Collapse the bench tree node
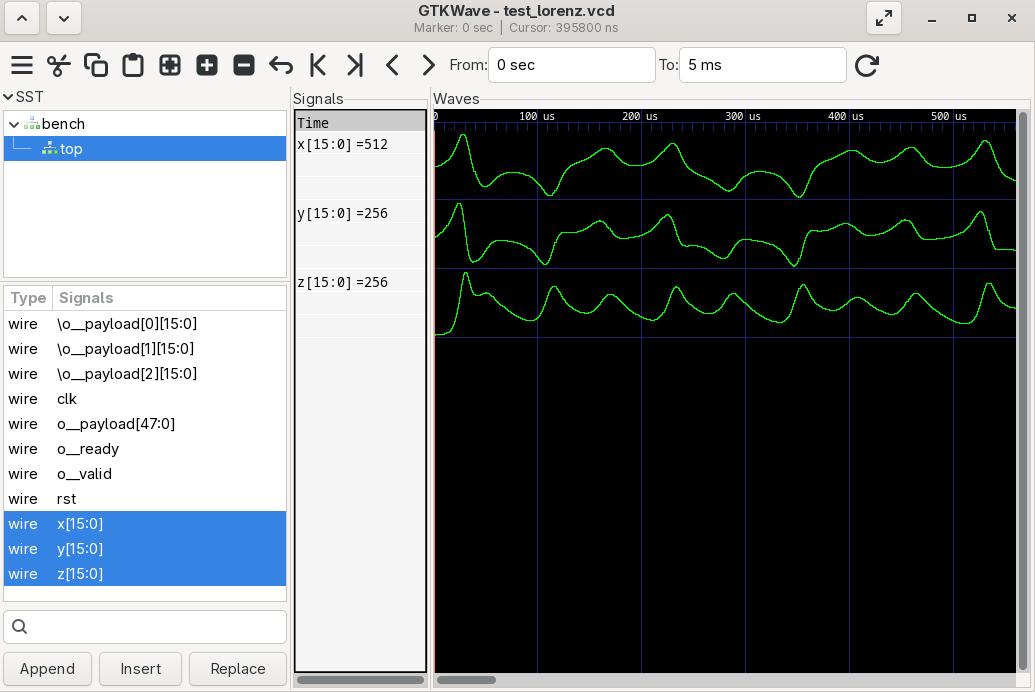 tap(14, 124)
